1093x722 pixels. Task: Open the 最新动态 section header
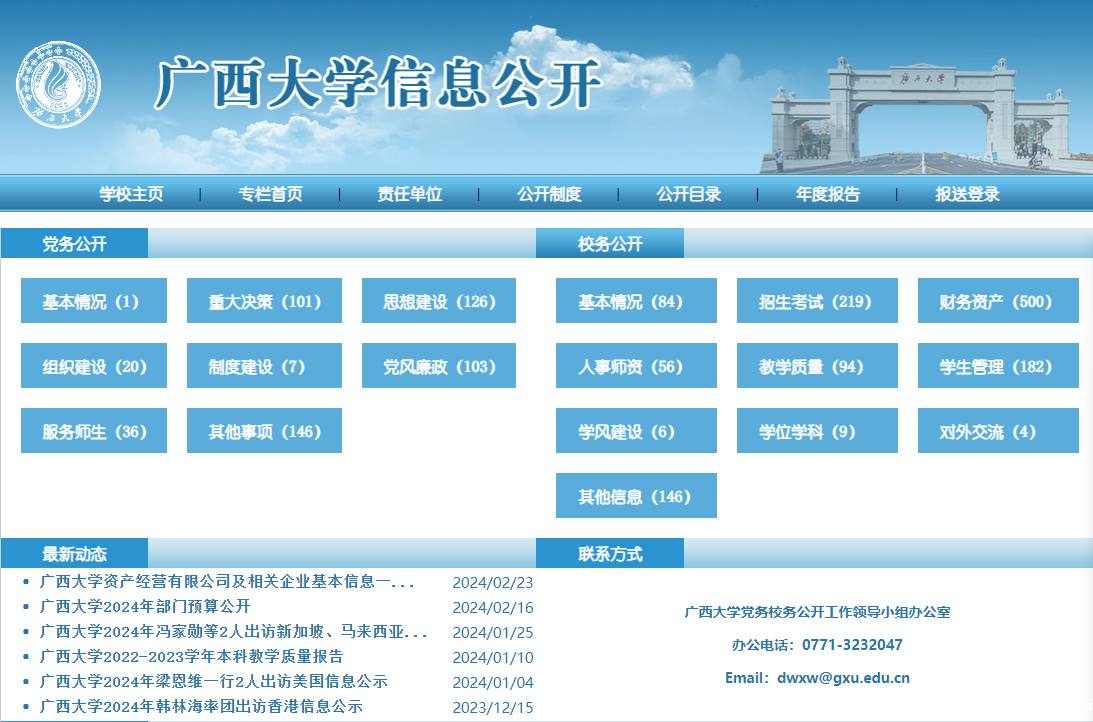tap(75, 553)
